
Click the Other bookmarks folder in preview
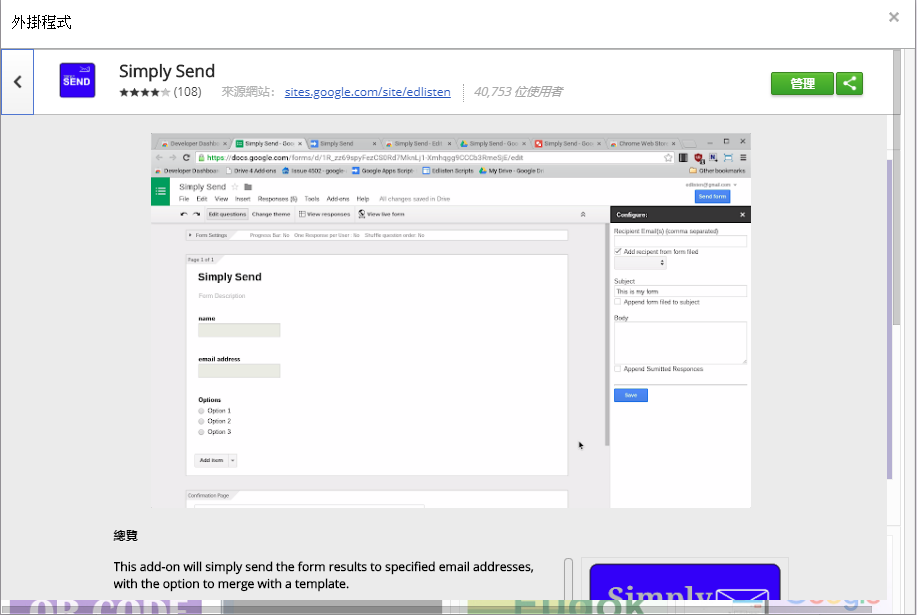(717, 171)
